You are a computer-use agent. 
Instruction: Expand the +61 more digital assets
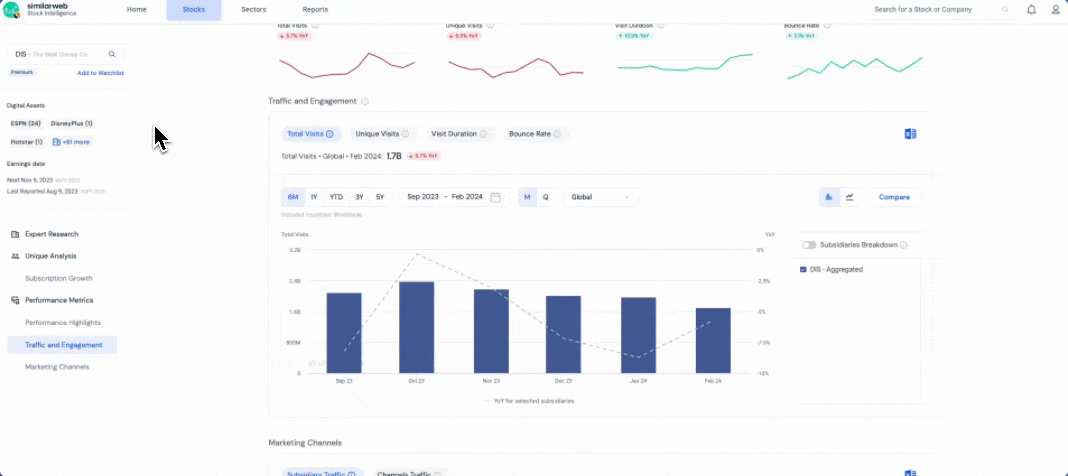pyautogui.click(x=71, y=142)
